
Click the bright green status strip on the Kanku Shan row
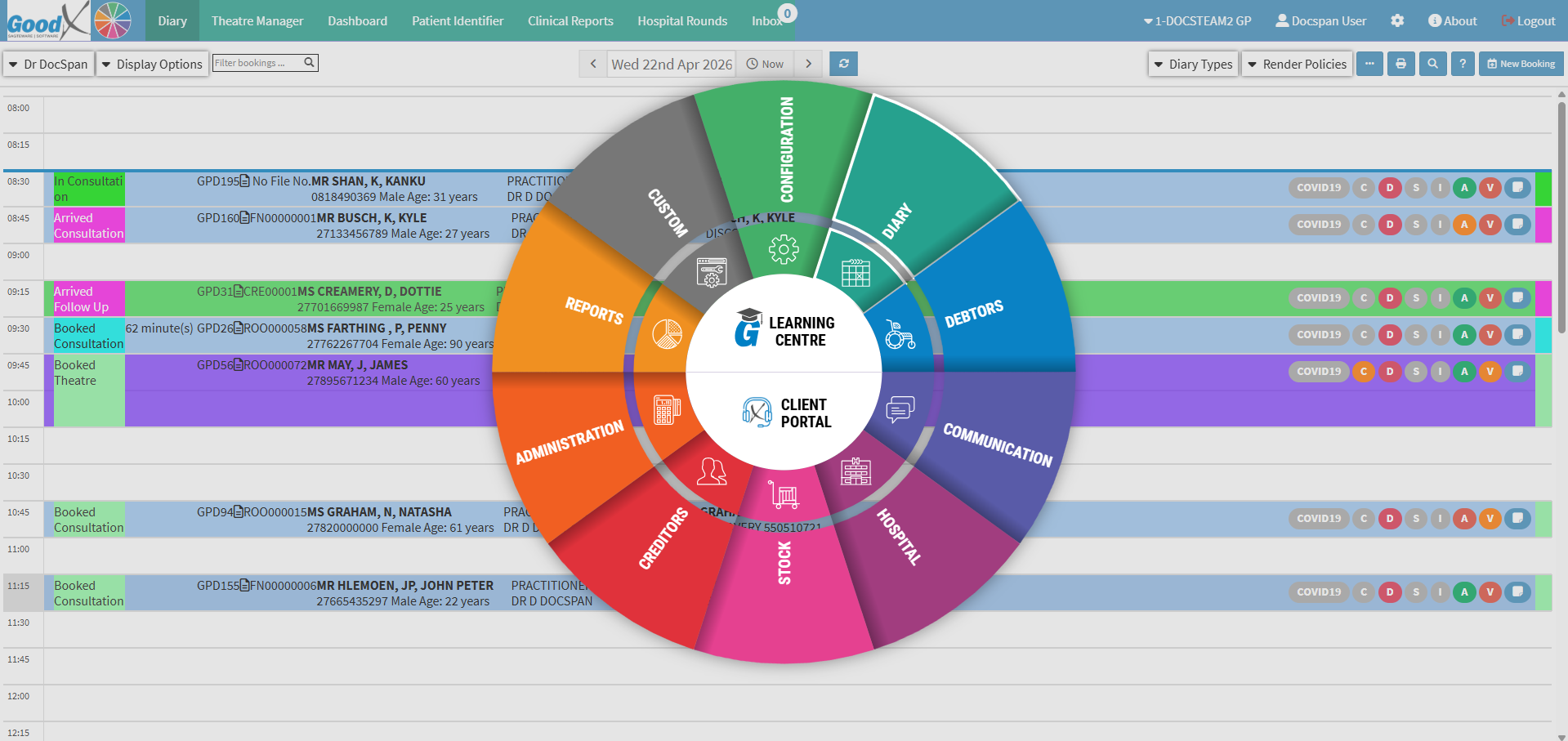pos(1543,188)
